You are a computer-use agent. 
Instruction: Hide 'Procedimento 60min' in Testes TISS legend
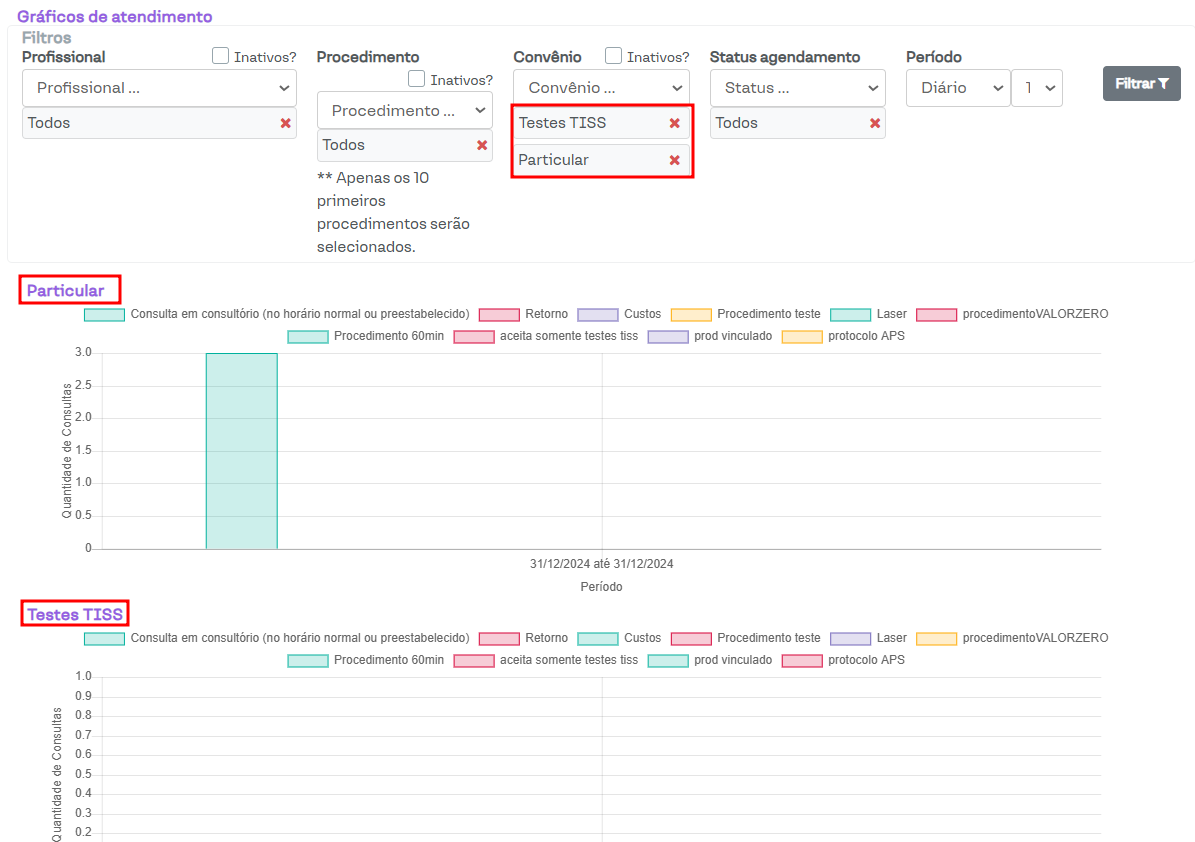coord(366,660)
